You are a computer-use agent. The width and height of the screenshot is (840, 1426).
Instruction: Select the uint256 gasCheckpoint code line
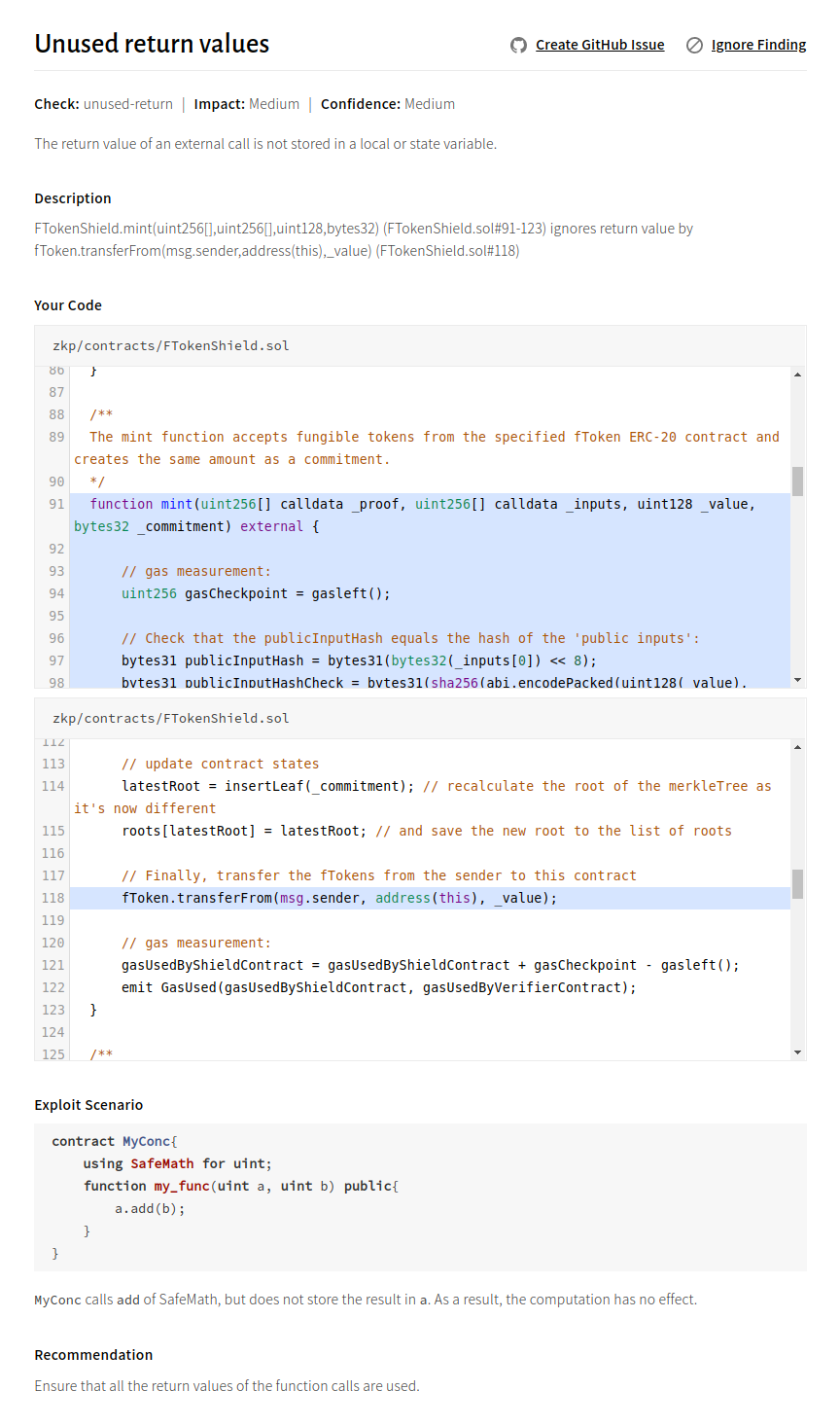click(x=255, y=593)
